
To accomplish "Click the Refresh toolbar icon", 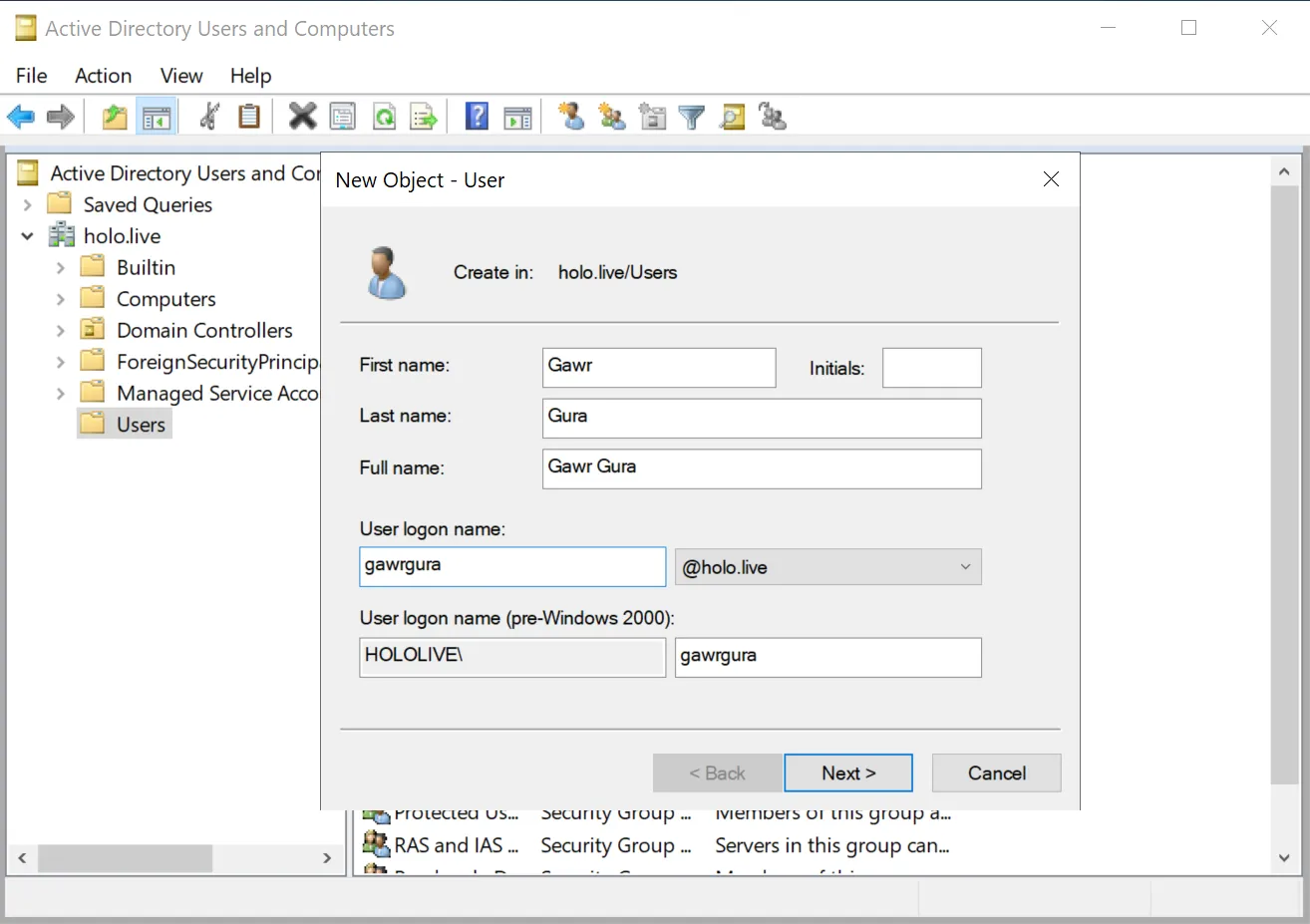I will pyautogui.click(x=384, y=117).
